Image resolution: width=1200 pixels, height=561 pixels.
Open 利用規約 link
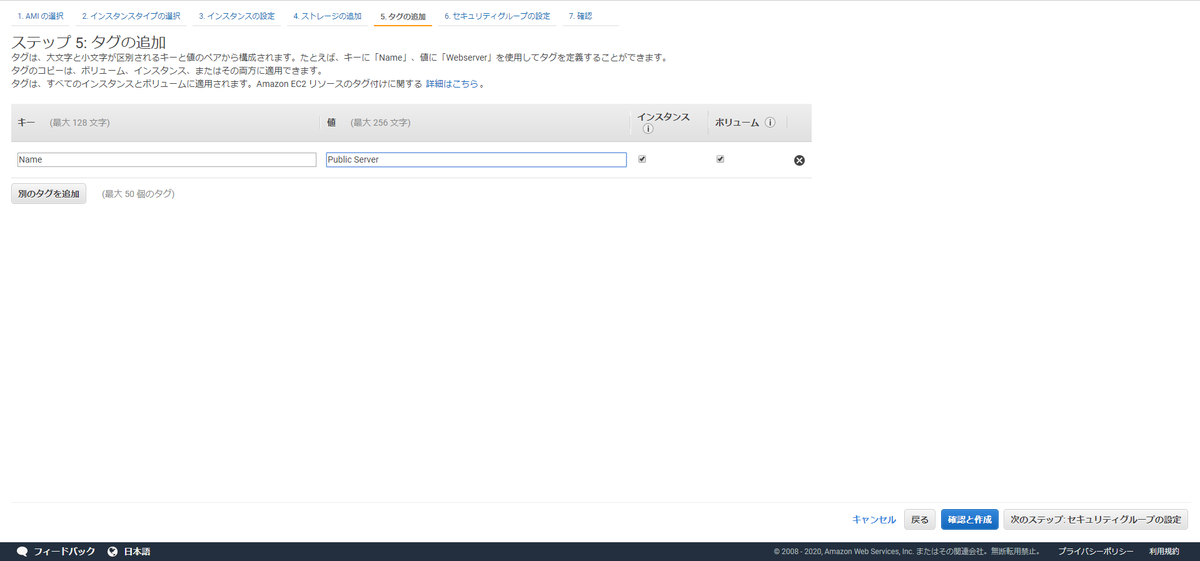click(x=1164, y=551)
